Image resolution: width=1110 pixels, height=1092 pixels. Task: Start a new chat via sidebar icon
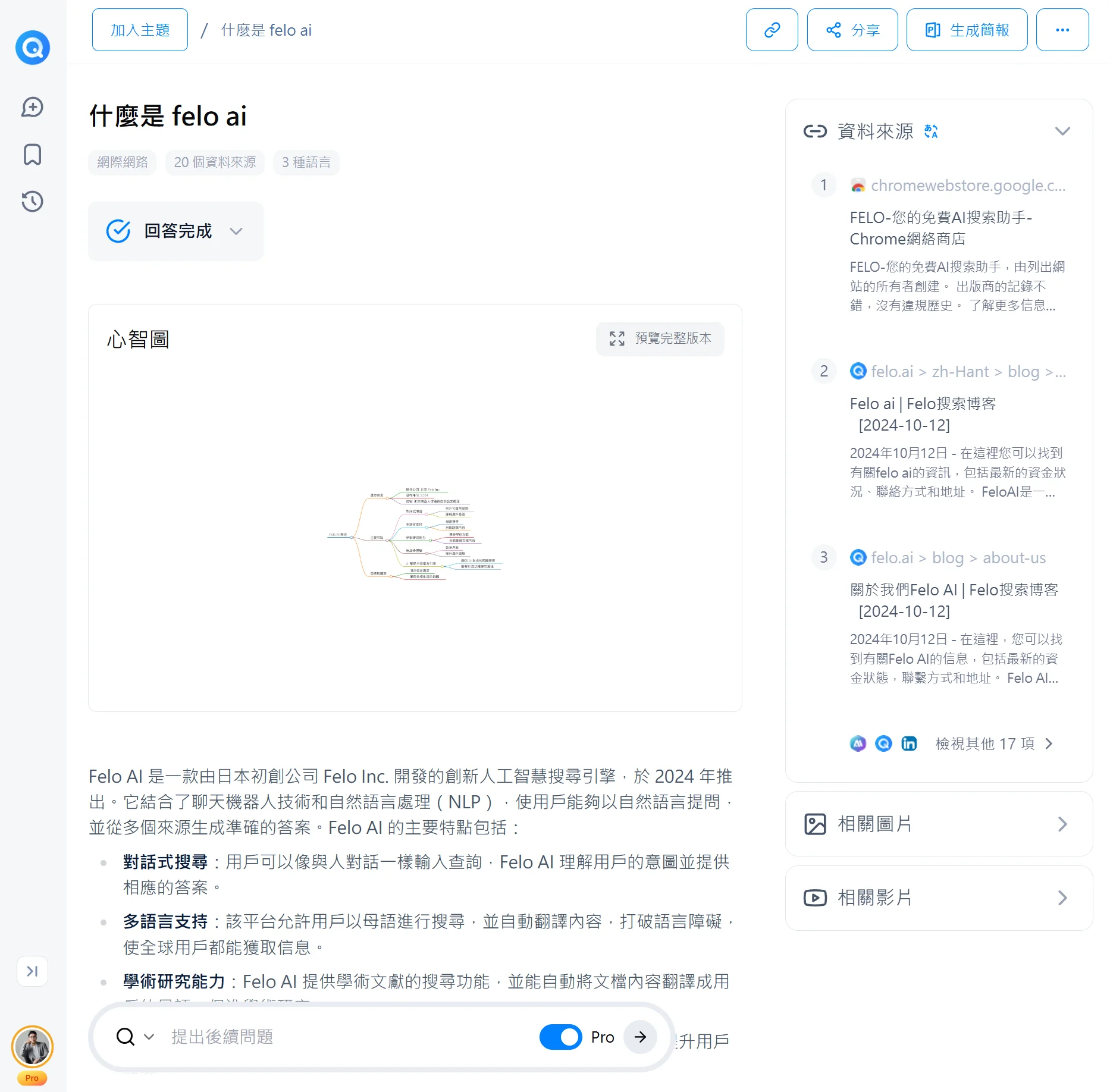(x=33, y=108)
